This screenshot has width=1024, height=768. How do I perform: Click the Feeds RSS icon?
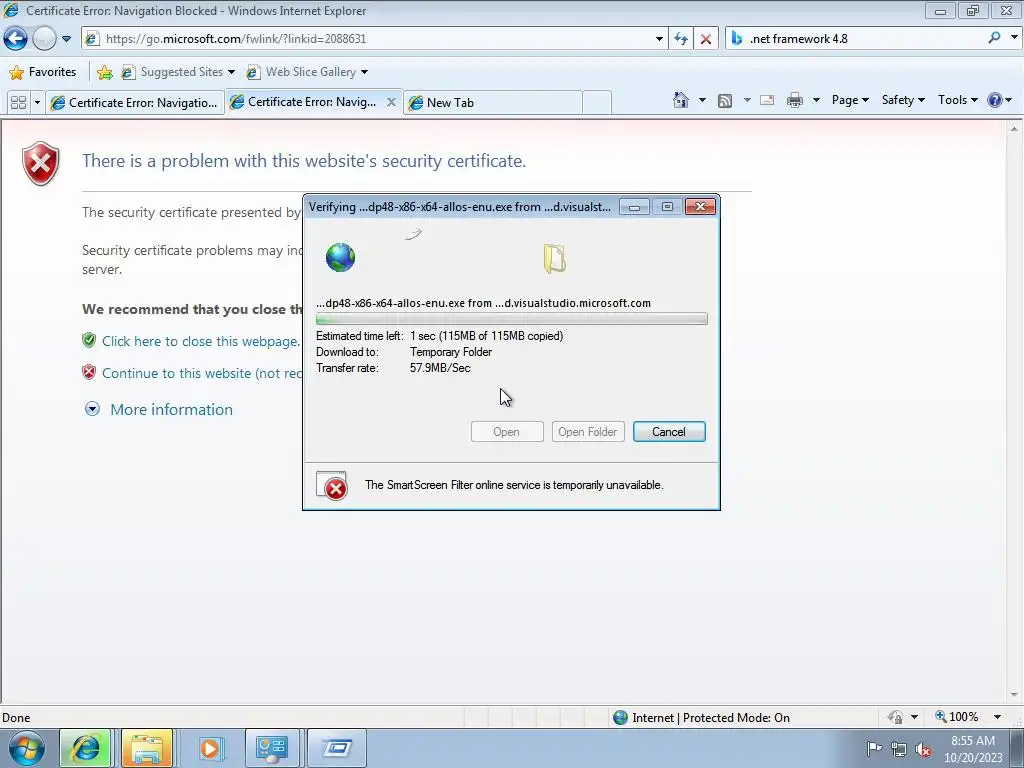click(725, 101)
